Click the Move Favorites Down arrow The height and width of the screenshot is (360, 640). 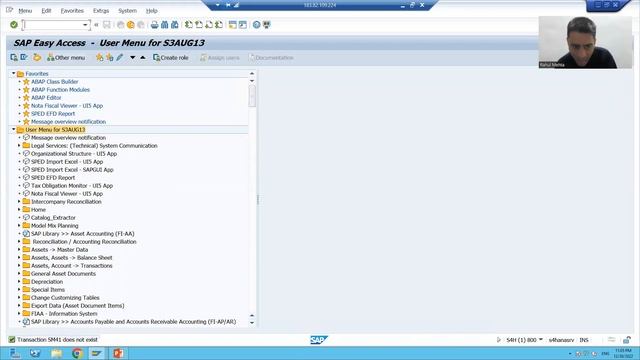(x=133, y=58)
